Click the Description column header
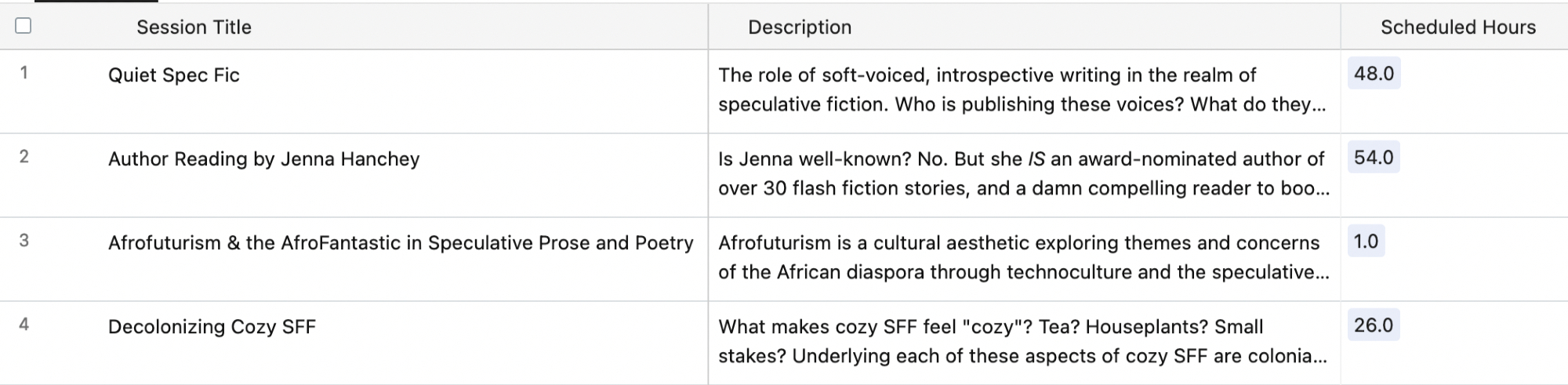Viewport: 1568px width, 385px height. (x=799, y=27)
